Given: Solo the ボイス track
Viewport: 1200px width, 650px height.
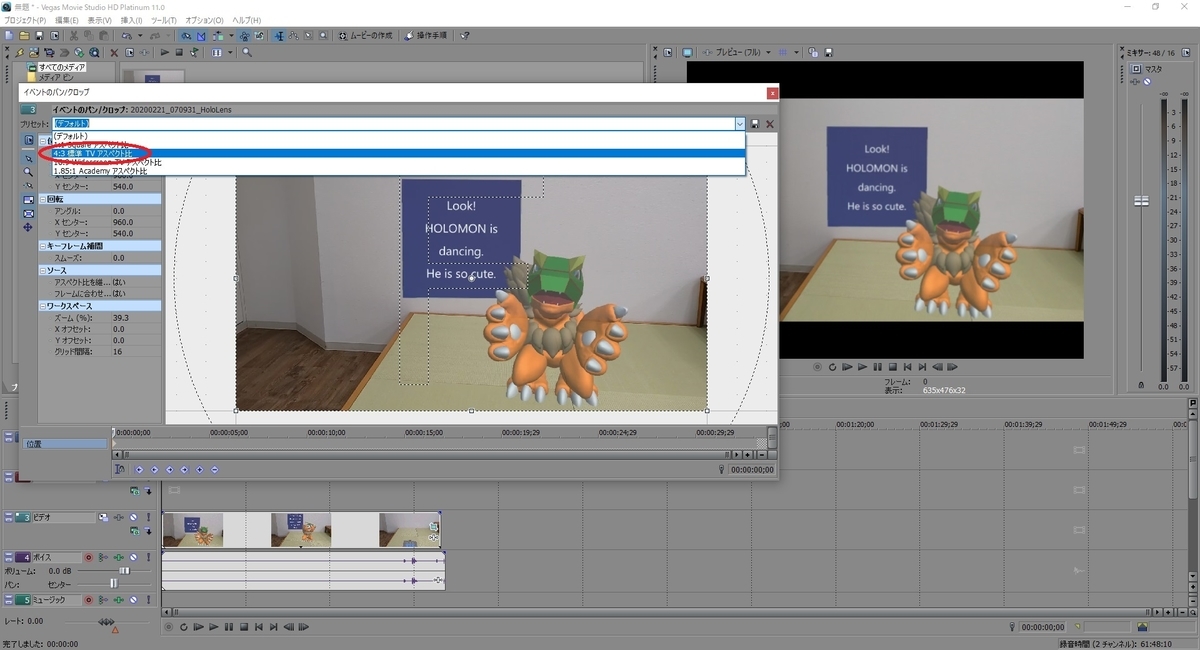Looking at the screenshot, I should [148, 558].
